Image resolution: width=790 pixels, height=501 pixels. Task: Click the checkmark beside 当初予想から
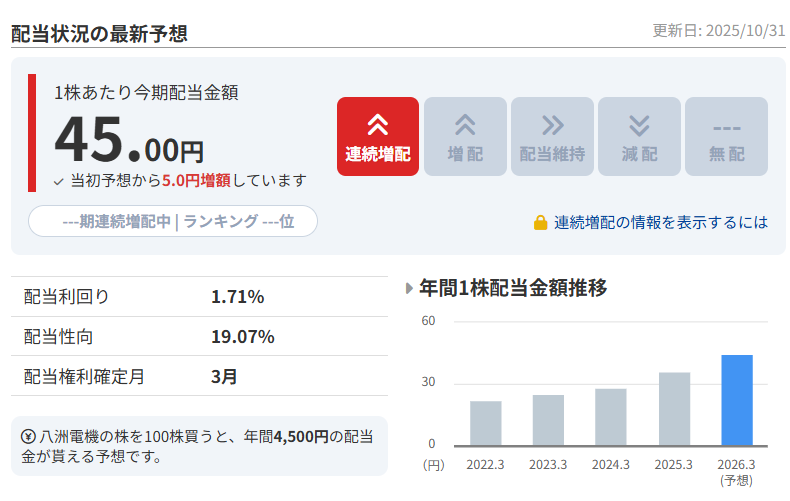(59, 181)
